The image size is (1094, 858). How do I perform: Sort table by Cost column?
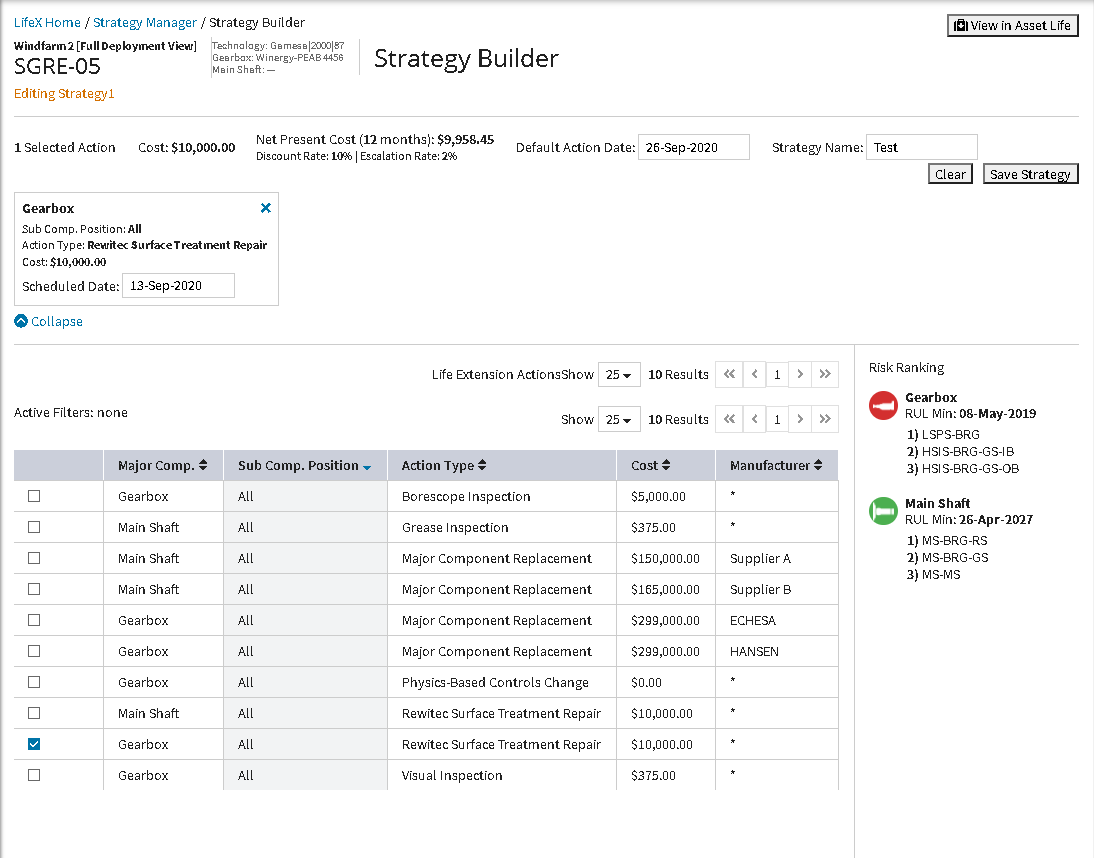[x=651, y=465]
